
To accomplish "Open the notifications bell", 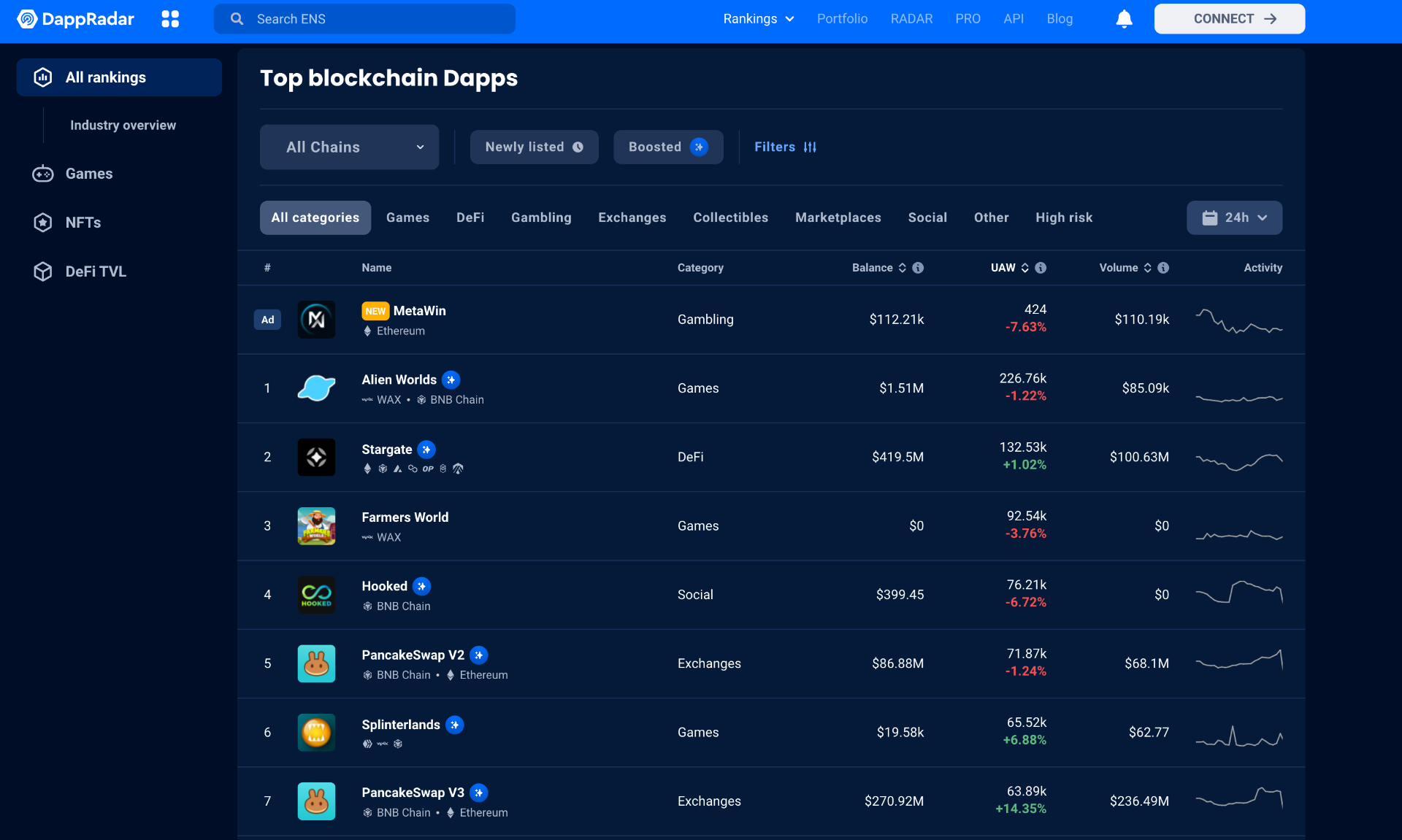I will tap(1124, 19).
